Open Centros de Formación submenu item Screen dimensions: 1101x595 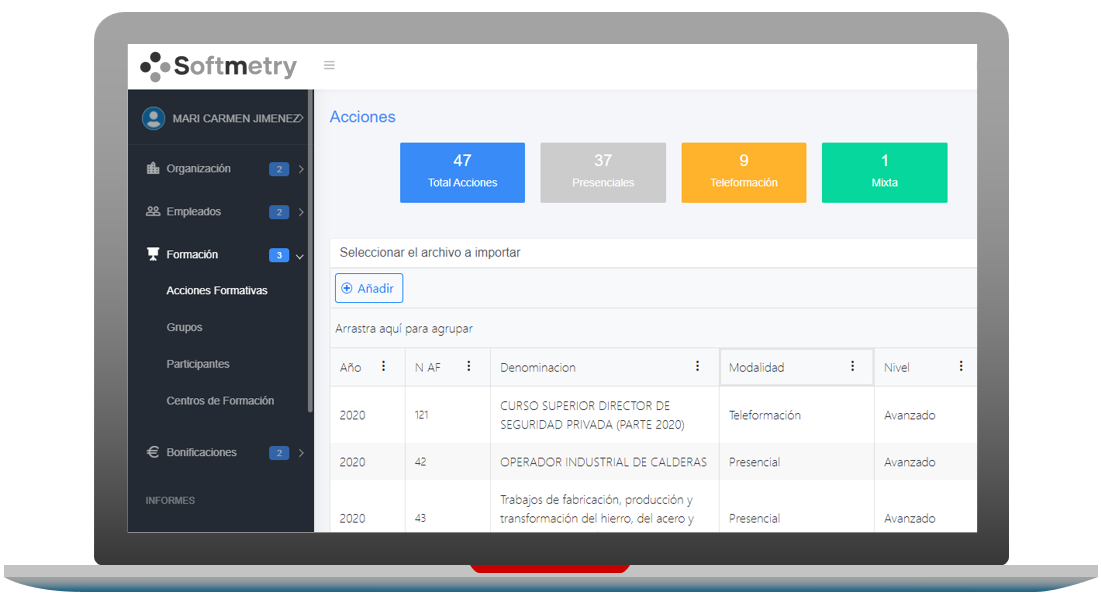pos(220,400)
